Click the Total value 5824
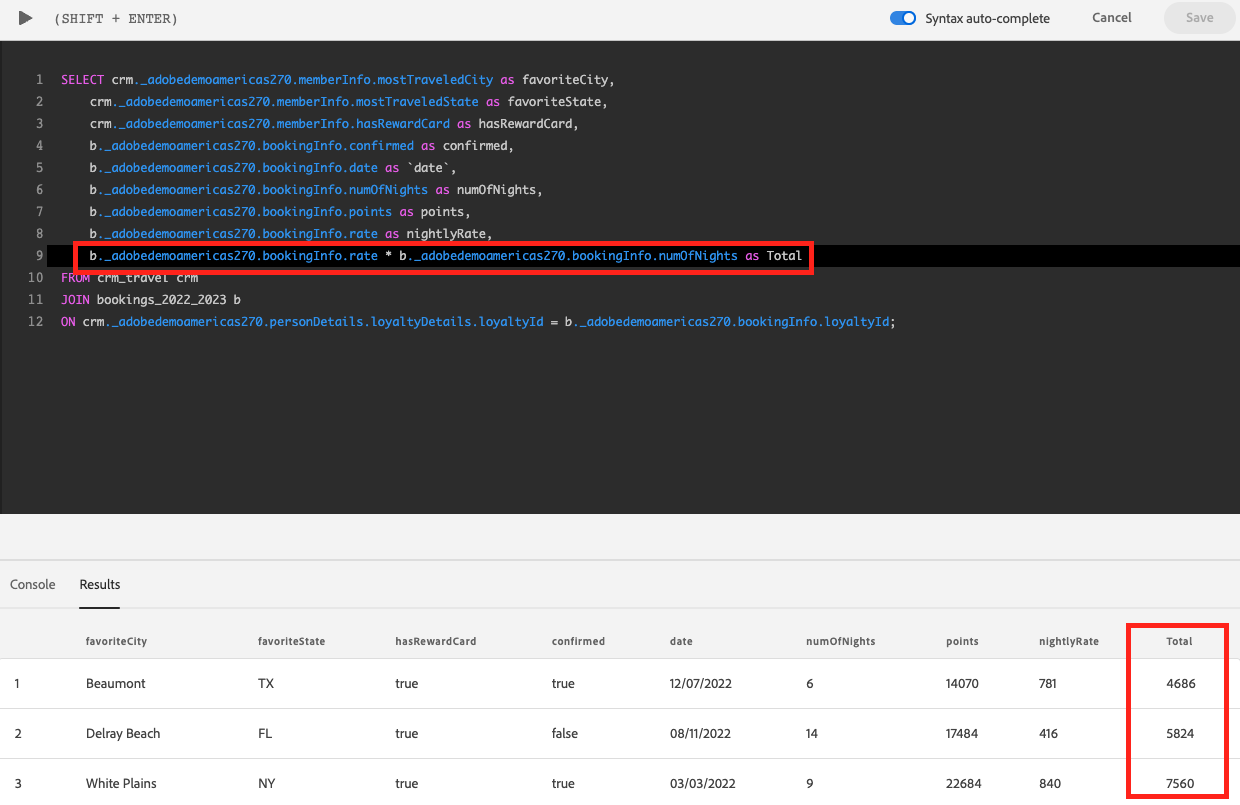This screenshot has height=805, width=1240. pyautogui.click(x=1180, y=734)
